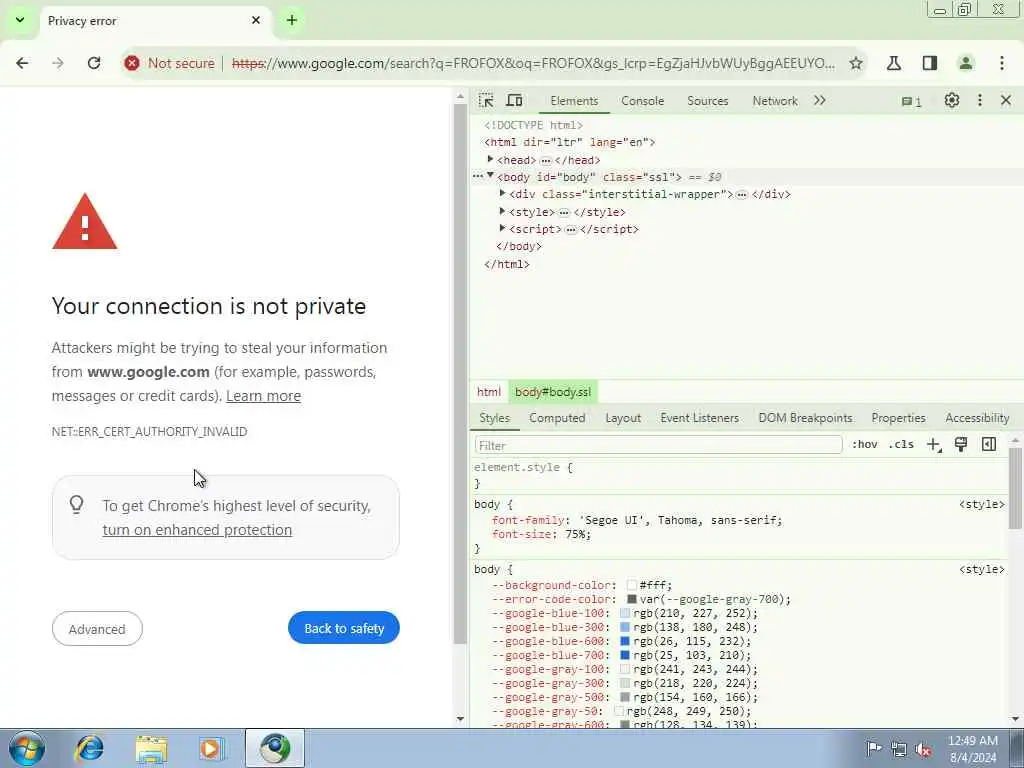The image size is (1024, 768).
Task: Click new style rule plus icon
Action: tap(934, 445)
